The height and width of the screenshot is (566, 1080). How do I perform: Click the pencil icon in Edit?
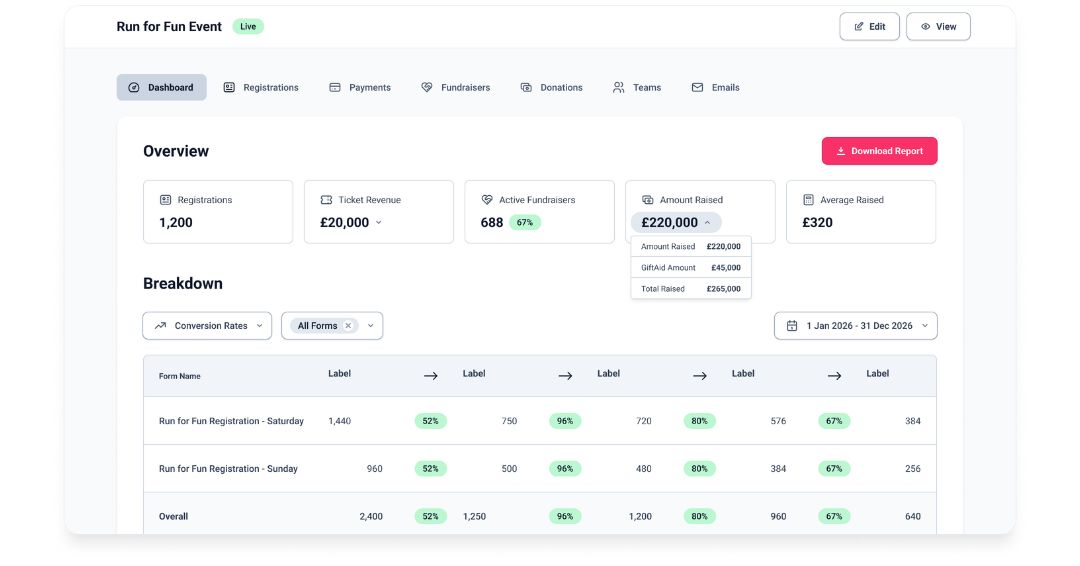click(859, 27)
